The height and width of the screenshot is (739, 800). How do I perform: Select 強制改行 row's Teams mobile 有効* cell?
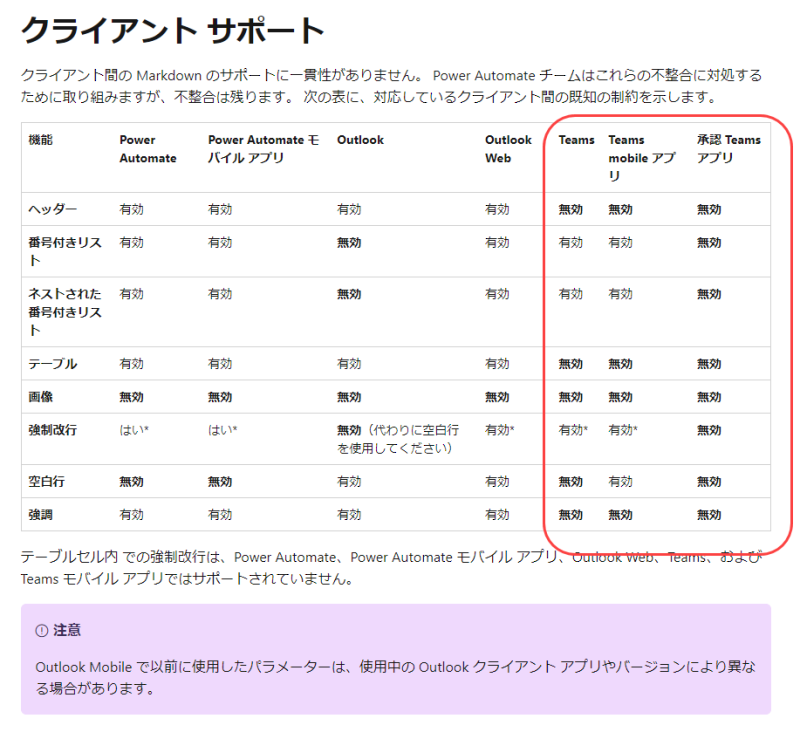tap(623, 430)
